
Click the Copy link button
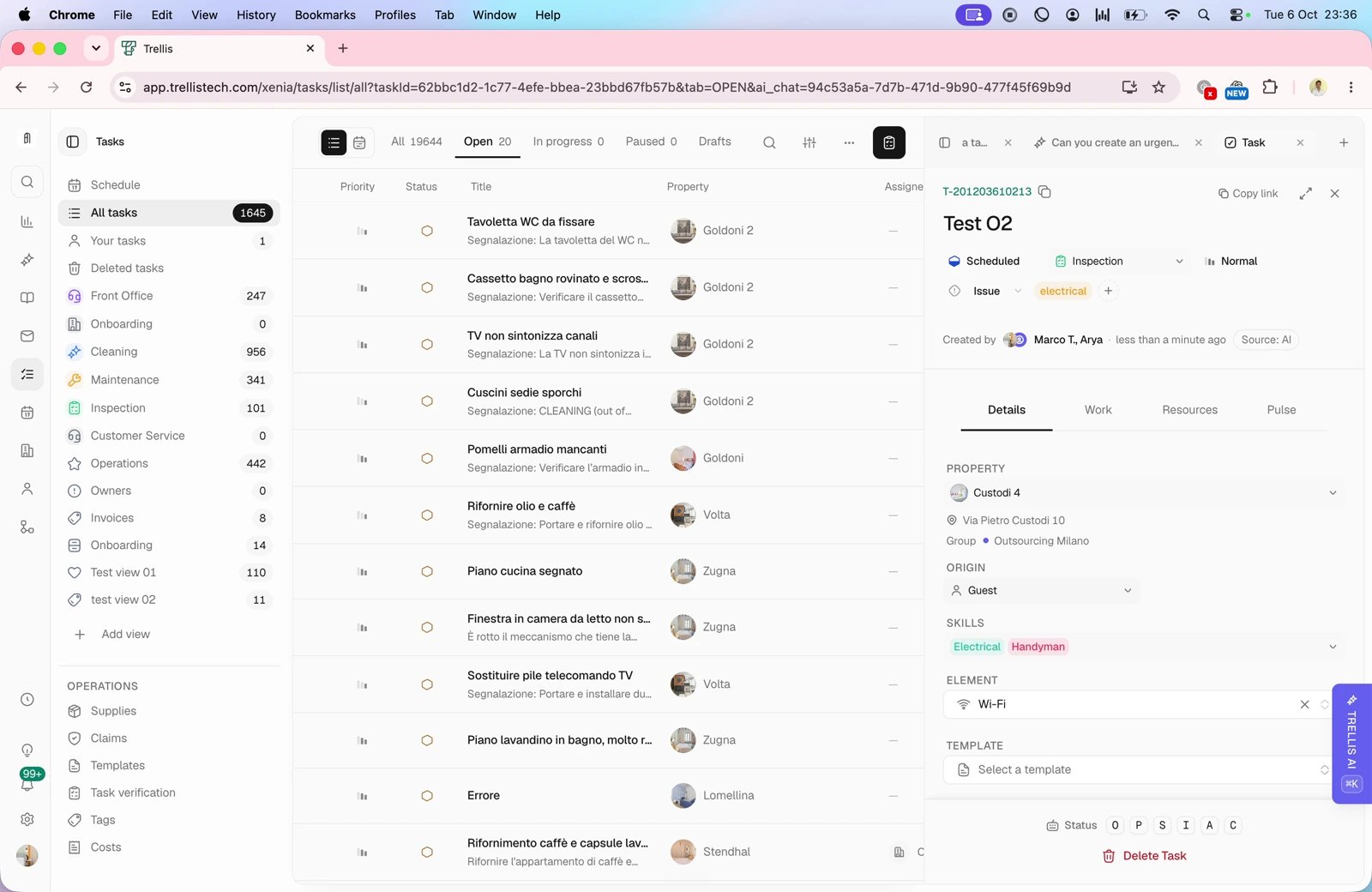(x=1249, y=194)
